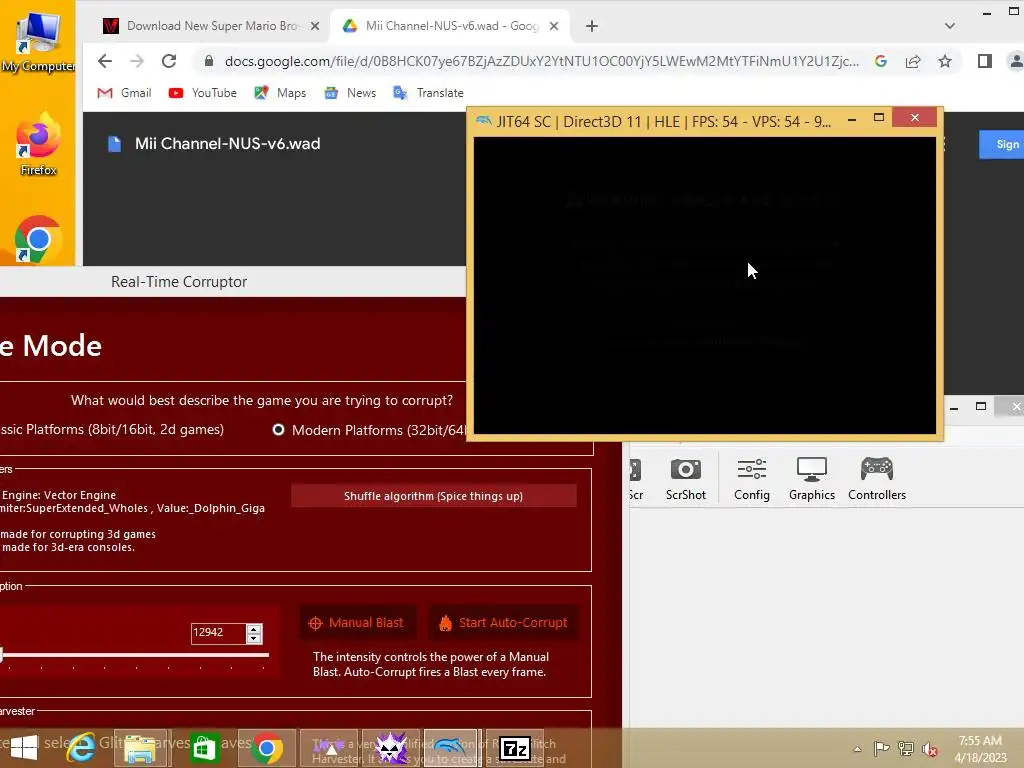
Task: Click the intensity value field showing 12942
Action: (x=217, y=632)
